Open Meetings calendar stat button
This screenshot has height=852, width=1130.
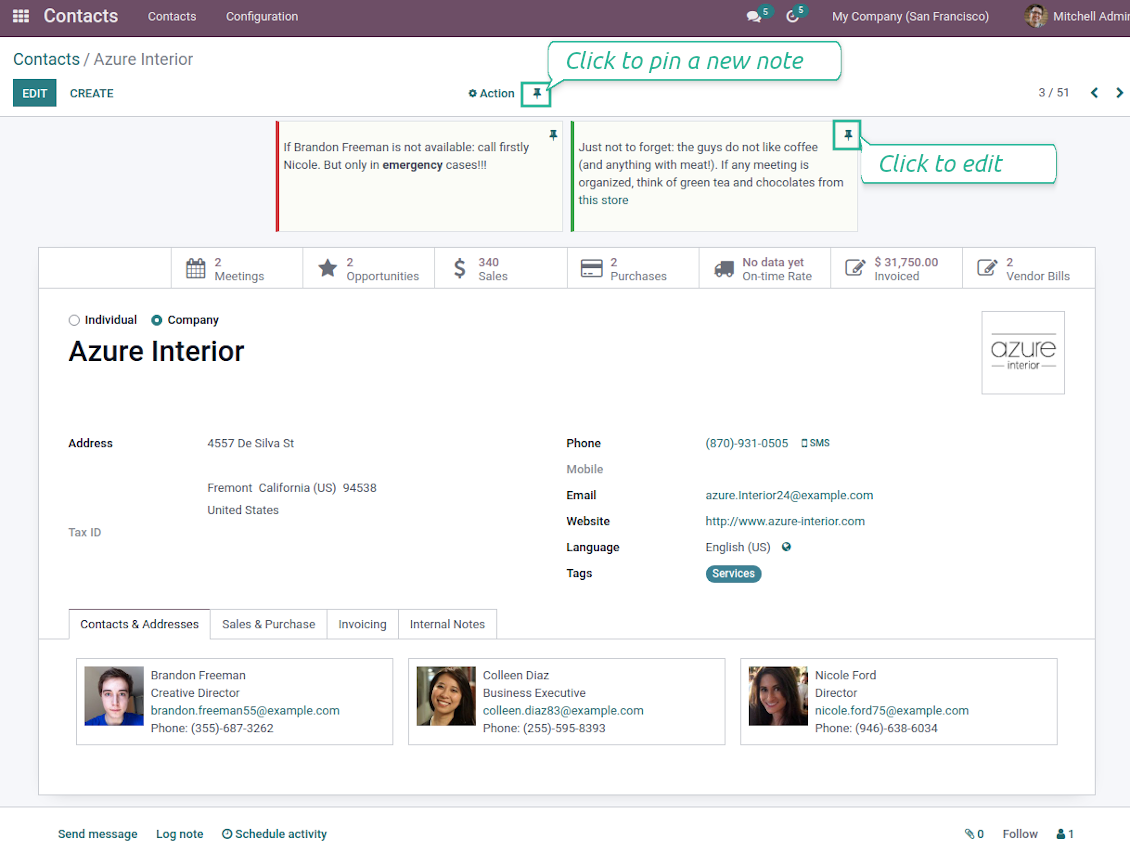237,269
